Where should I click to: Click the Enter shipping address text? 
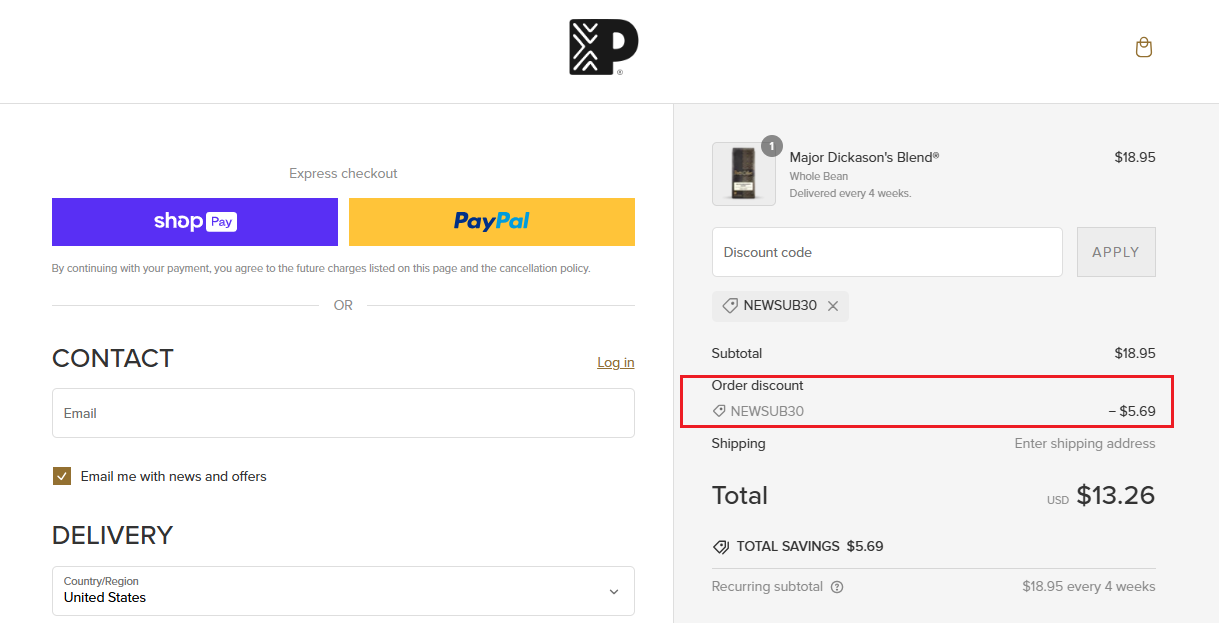click(1084, 443)
